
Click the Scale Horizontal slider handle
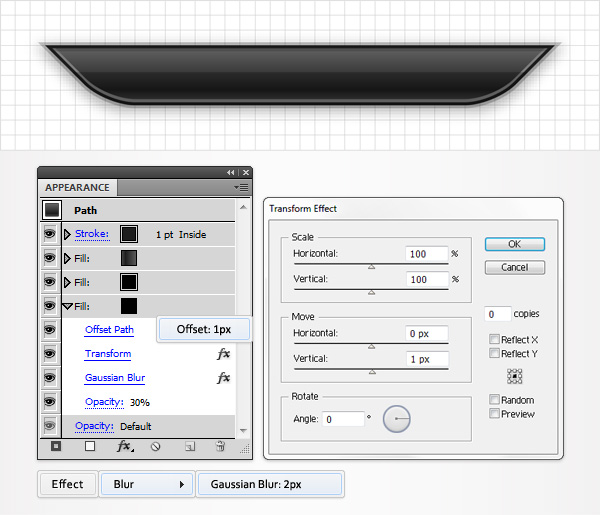pos(371,267)
